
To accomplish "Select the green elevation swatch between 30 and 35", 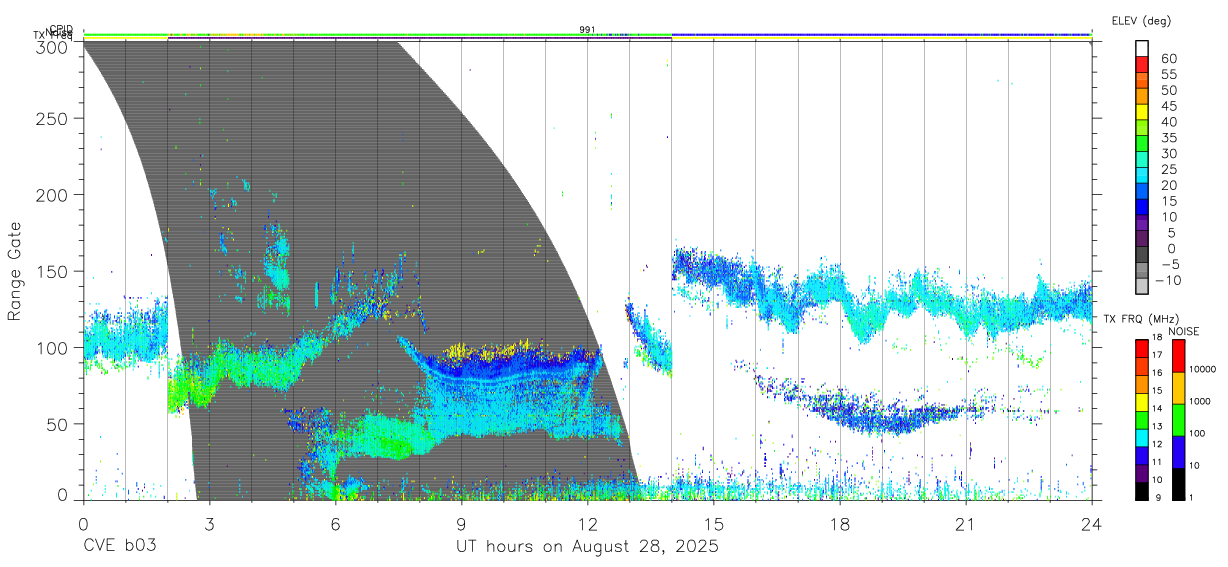I will tap(1143, 145).
